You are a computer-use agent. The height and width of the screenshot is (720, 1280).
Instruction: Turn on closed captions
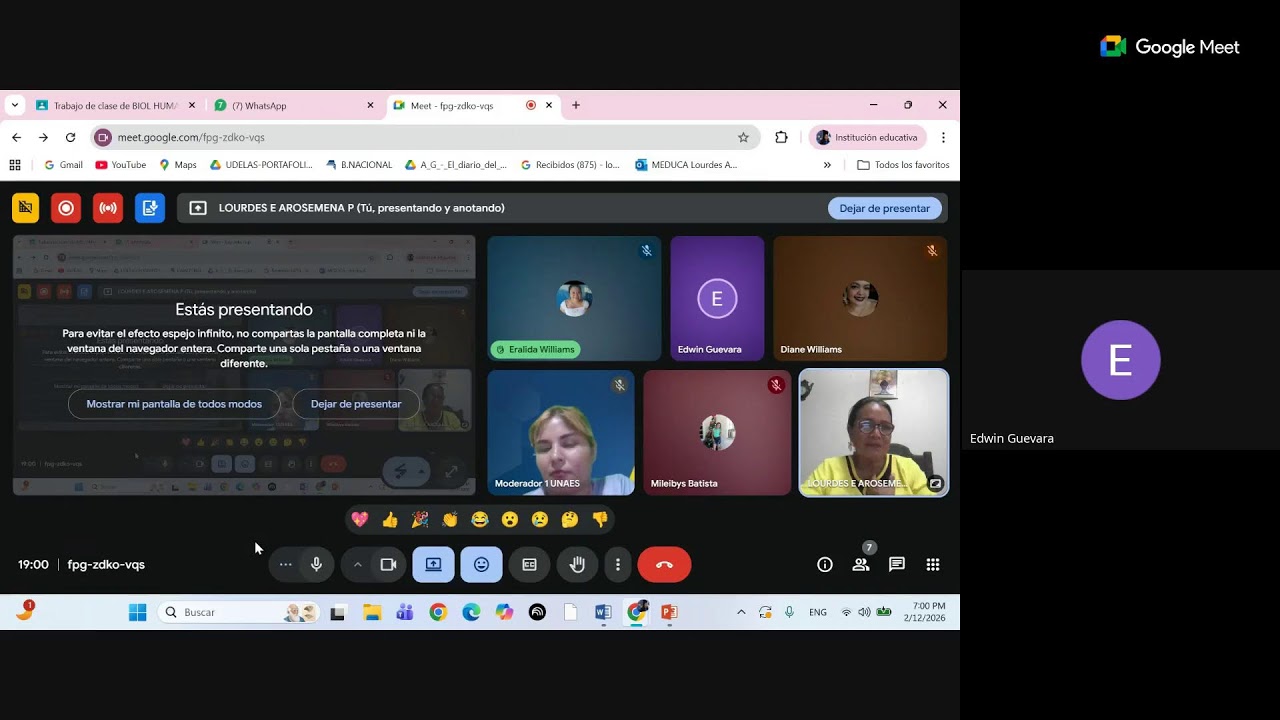[529, 564]
